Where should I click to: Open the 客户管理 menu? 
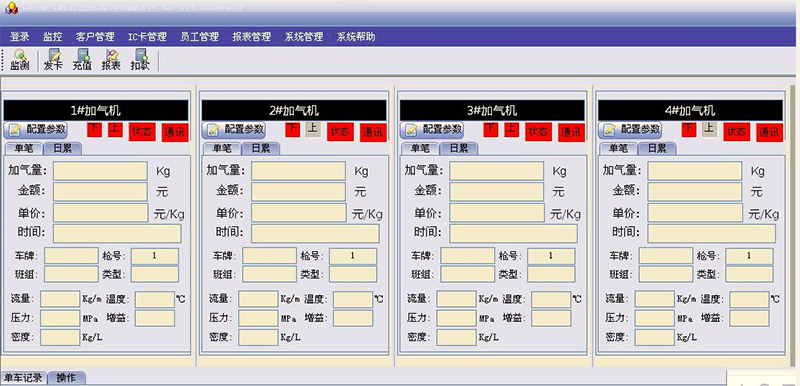(x=95, y=37)
